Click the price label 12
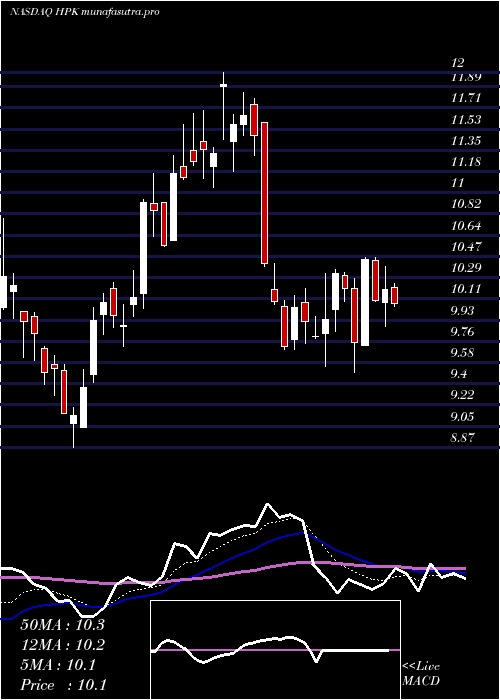Screen dimensions: 500x700 pos(458,63)
